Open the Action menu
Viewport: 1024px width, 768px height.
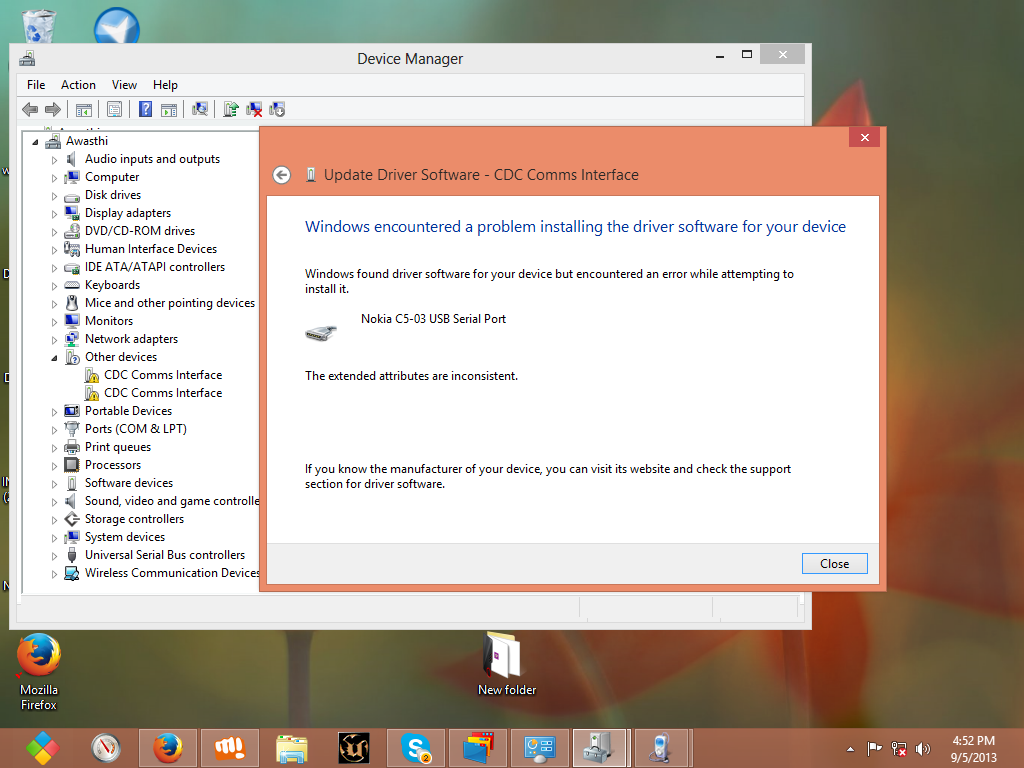point(78,85)
